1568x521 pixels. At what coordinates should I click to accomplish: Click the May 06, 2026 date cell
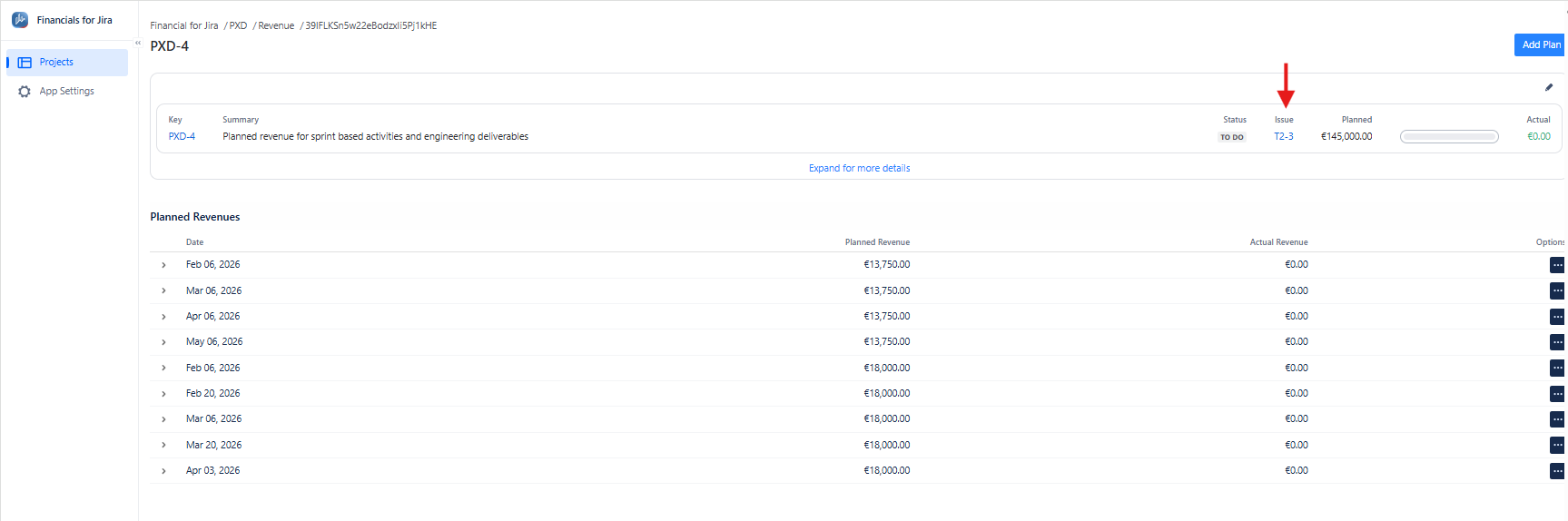pos(214,341)
